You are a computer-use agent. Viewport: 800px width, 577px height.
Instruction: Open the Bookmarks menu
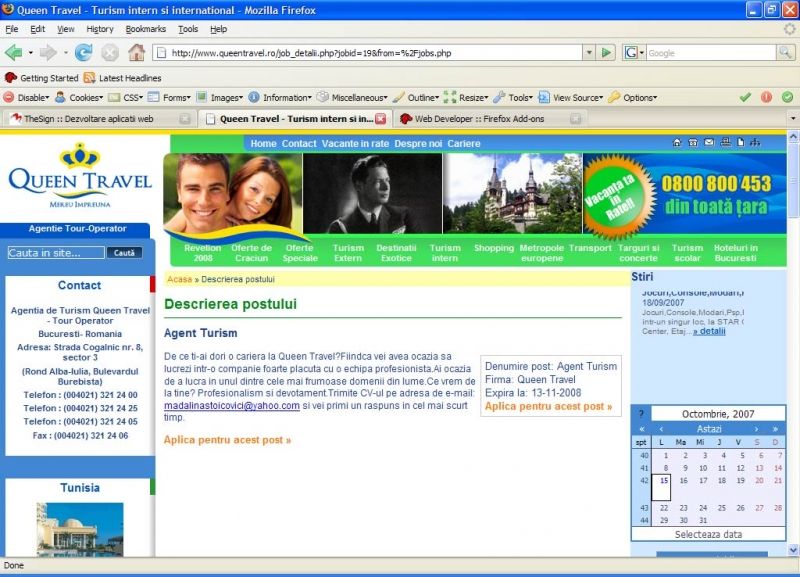145,29
